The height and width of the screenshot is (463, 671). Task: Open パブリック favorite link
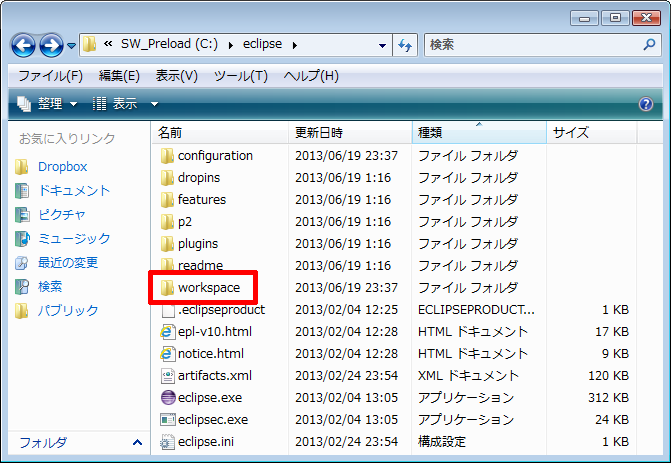[x=68, y=310]
